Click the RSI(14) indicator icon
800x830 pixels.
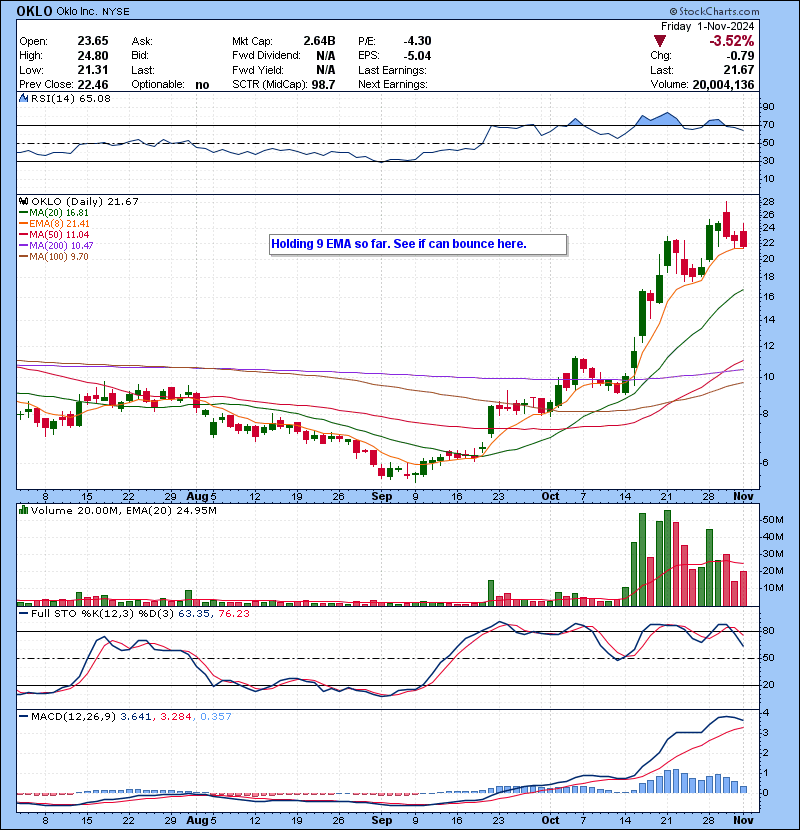click(24, 98)
